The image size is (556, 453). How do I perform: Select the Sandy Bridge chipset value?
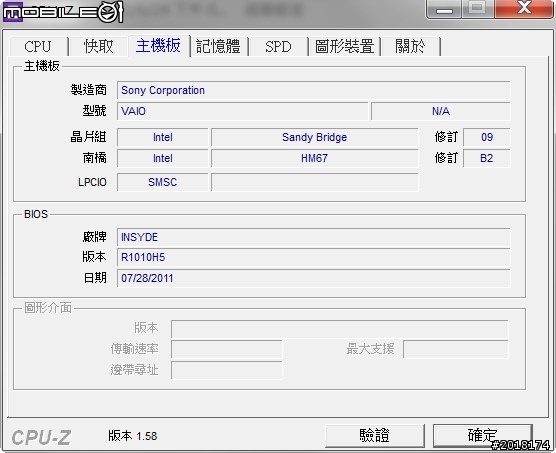(x=315, y=137)
